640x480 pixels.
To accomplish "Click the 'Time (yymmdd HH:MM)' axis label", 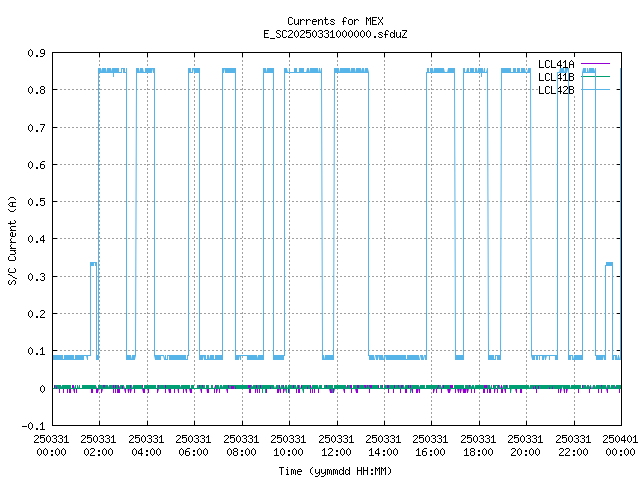I will [335, 471].
